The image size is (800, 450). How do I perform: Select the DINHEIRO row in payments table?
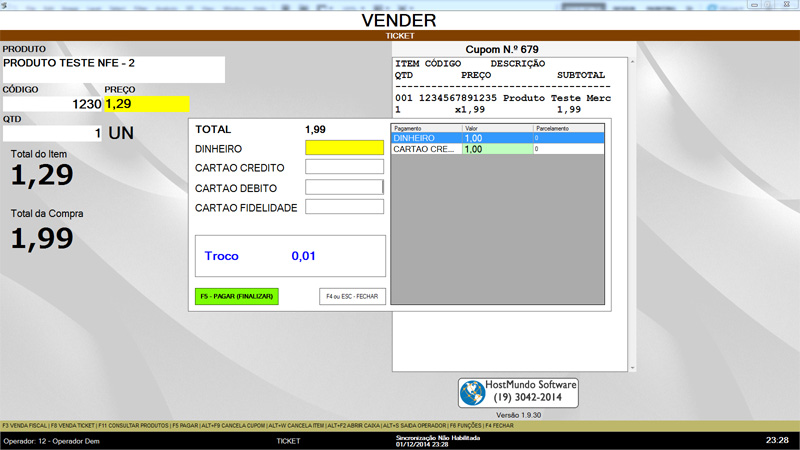pos(425,138)
